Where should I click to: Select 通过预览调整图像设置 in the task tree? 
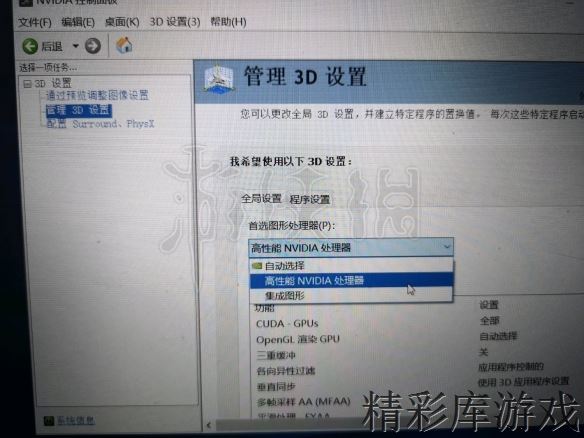(97, 95)
